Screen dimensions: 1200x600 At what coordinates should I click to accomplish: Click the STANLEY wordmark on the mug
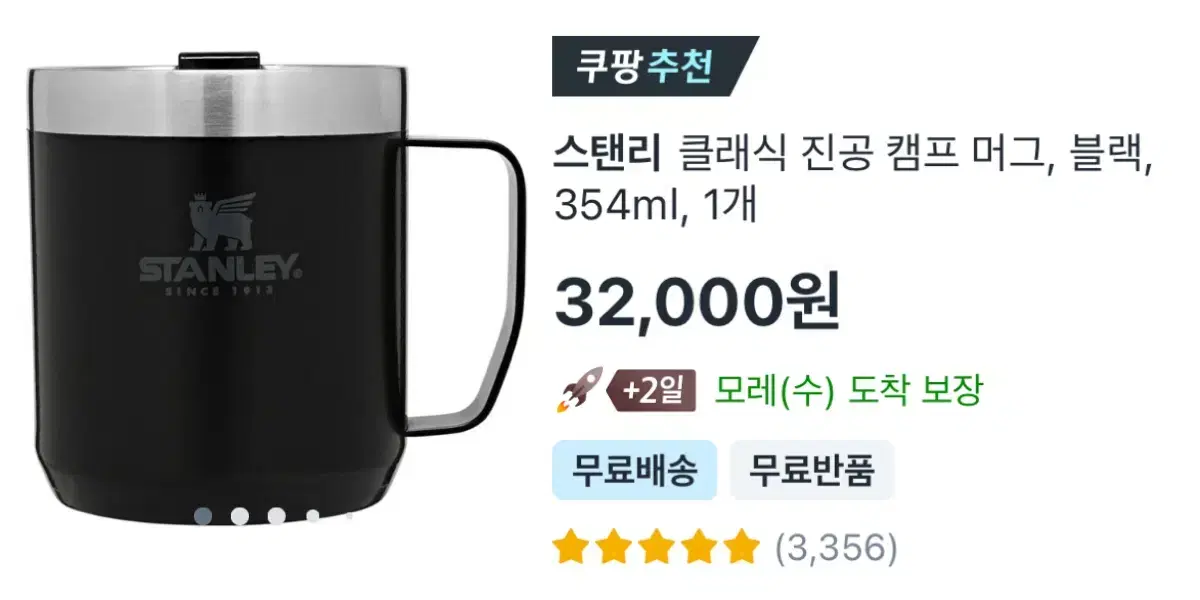click(x=219, y=268)
